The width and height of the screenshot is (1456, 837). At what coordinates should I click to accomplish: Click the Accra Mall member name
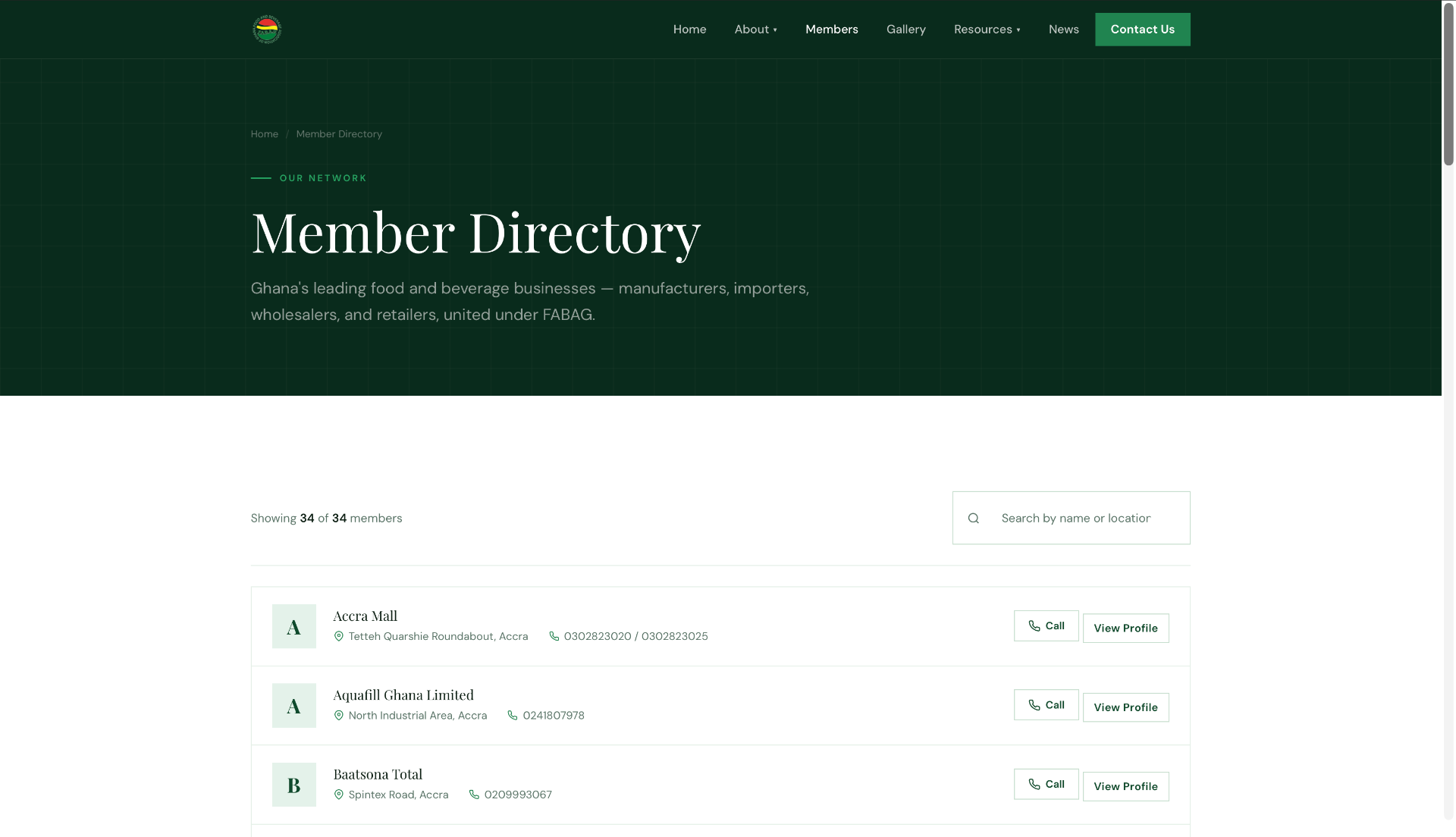tap(366, 616)
